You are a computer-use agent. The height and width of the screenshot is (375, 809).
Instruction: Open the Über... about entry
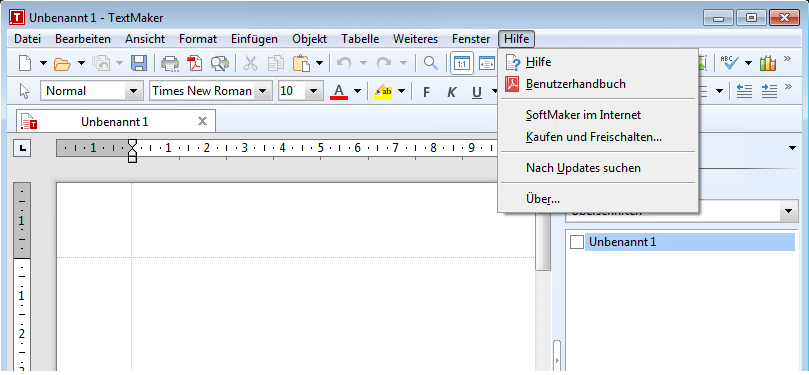597,199
